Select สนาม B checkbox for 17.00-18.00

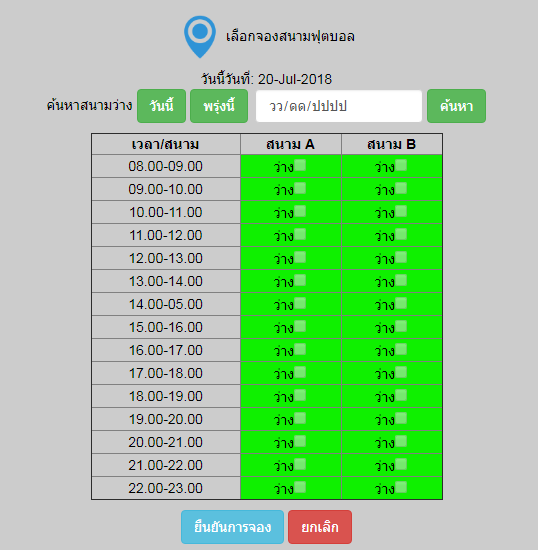[x=401, y=372]
